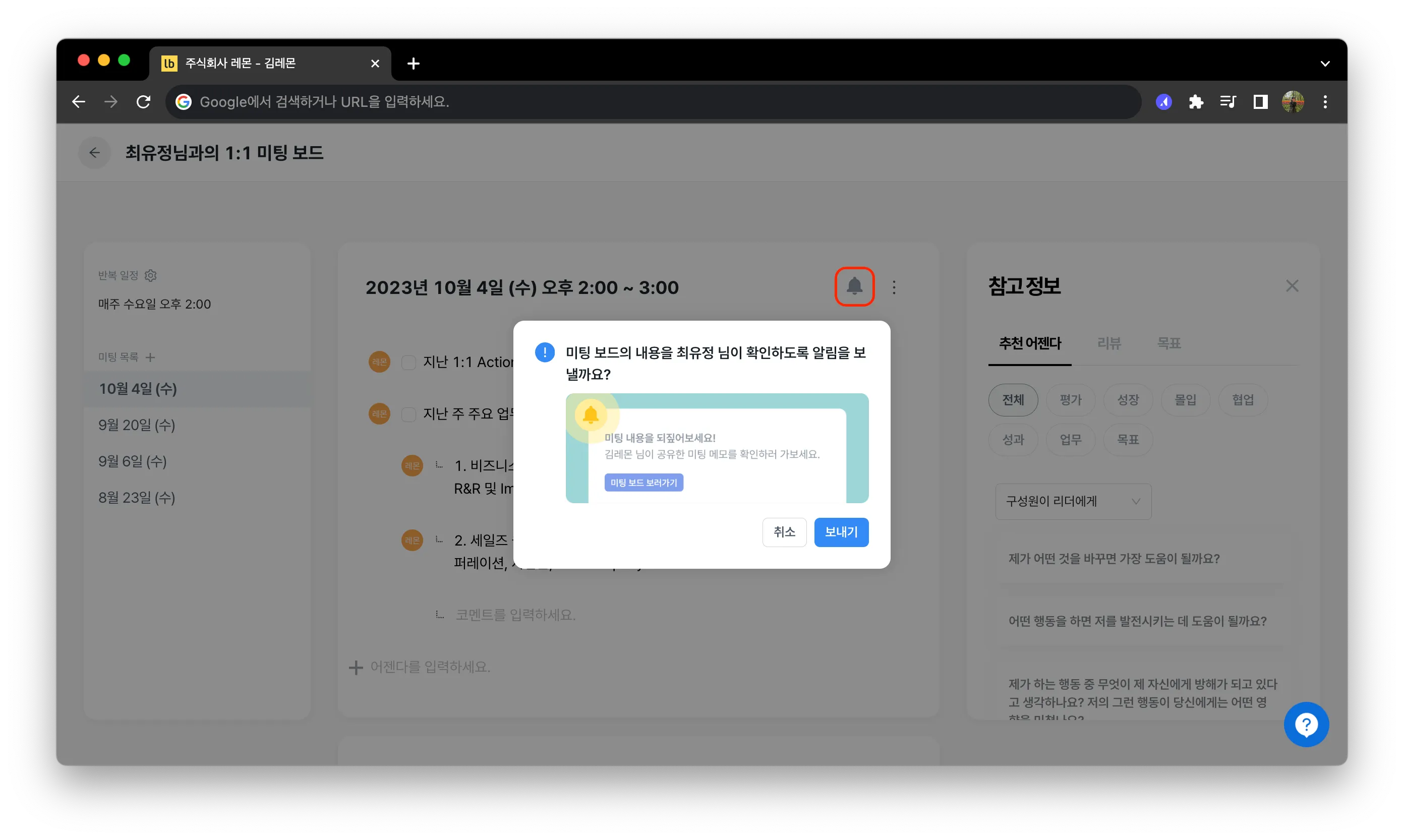The image size is (1404, 840).
Task: Add a meeting via 미팅 목록 plus icon
Action: [150, 357]
